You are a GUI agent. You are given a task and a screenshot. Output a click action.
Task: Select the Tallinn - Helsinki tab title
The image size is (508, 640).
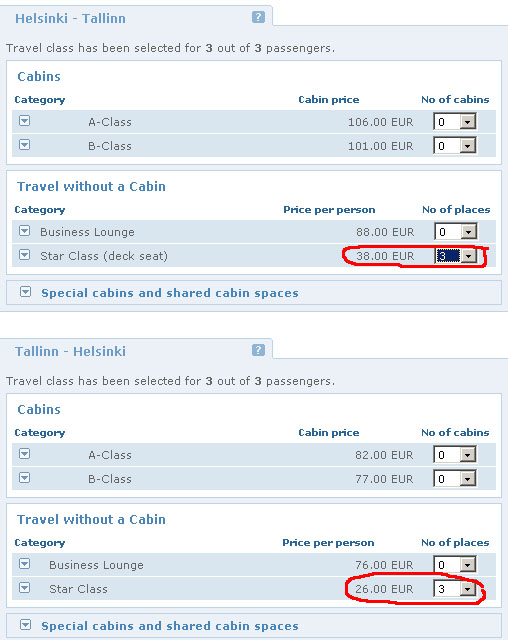click(x=70, y=352)
